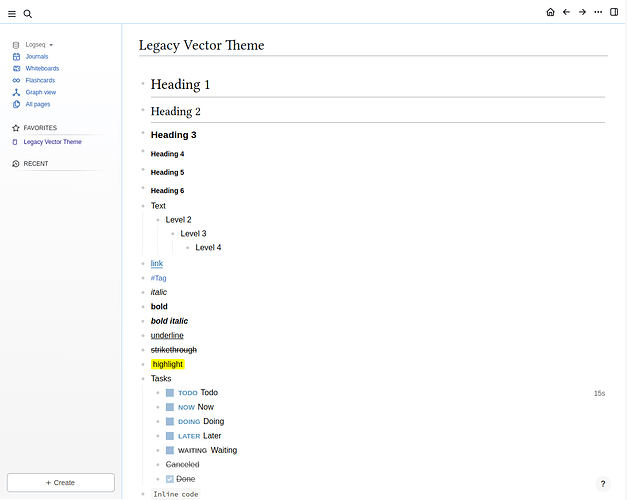Toggle the left sidebar hamburger menu
This screenshot has width=627, height=500.
pos(12,14)
